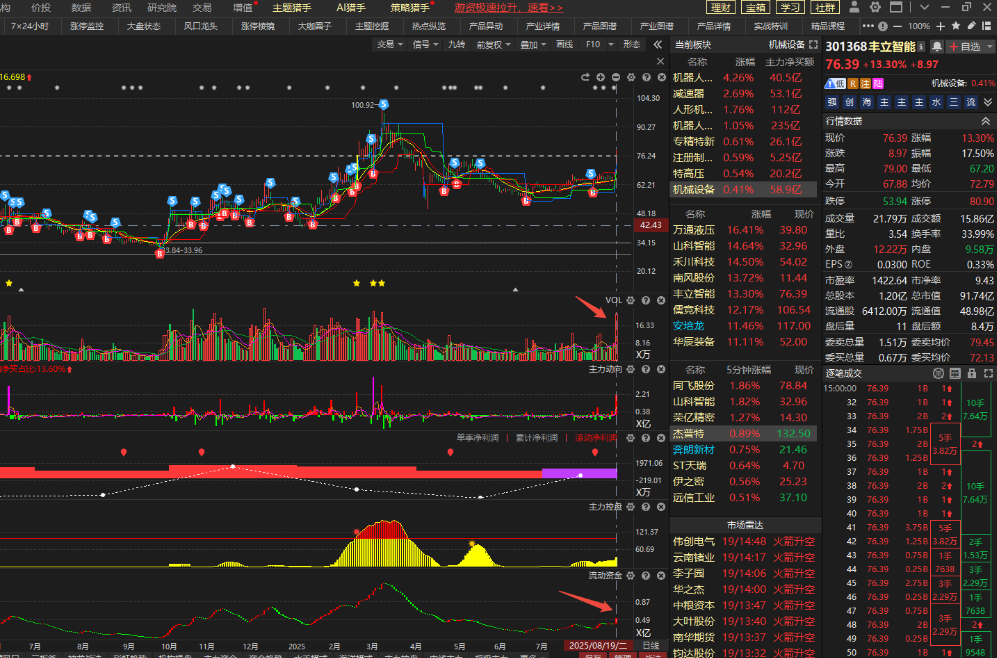Click the 低 risk warning badge
The height and width of the screenshot is (658, 997).
pos(835,83)
